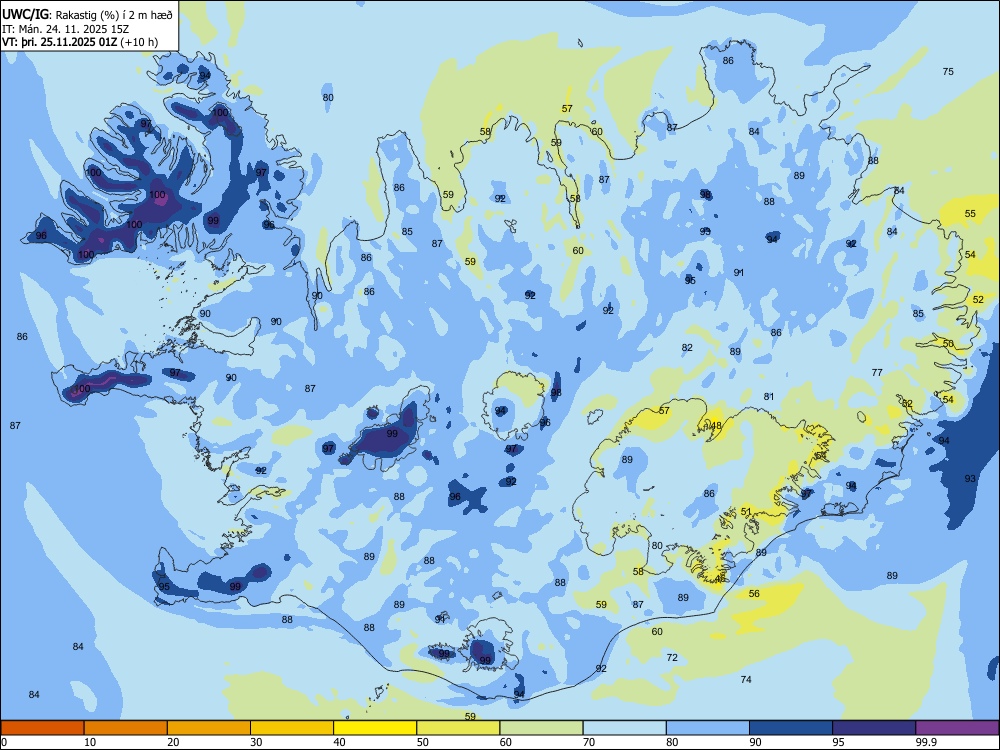Click the '51' humidity value on the map
The image size is (1000, 750).
tap(746, 512)
